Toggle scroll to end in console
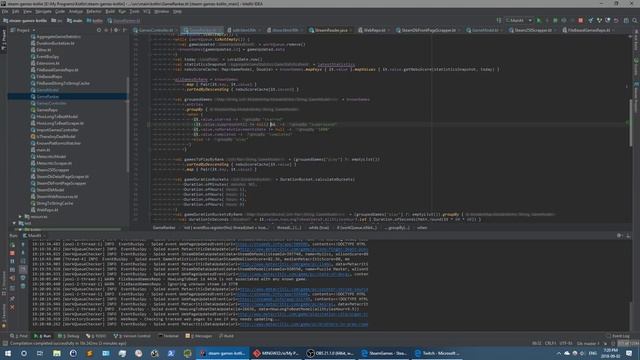 (x=23, y=270)
